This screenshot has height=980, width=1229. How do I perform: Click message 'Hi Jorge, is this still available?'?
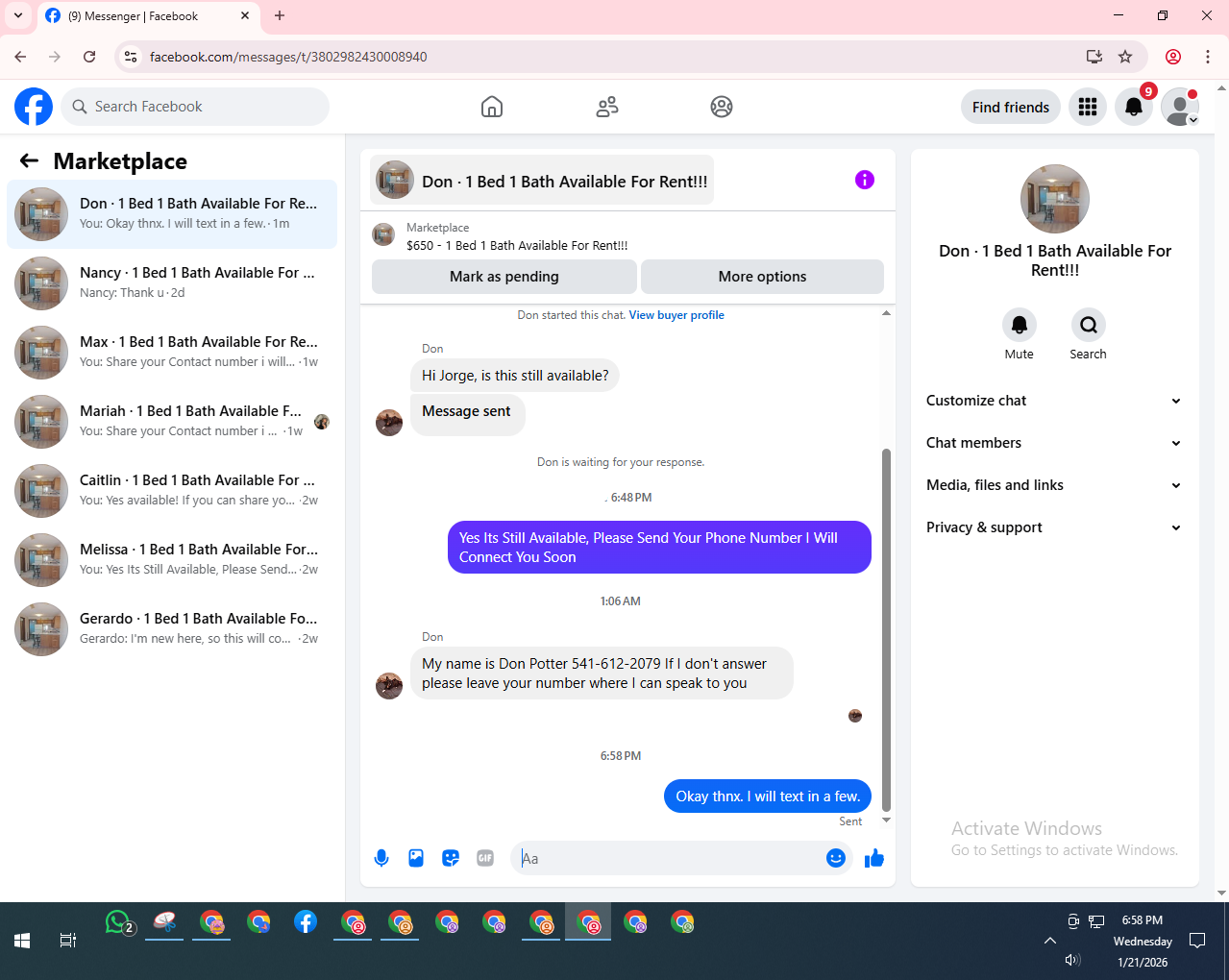tap(515, 376)
